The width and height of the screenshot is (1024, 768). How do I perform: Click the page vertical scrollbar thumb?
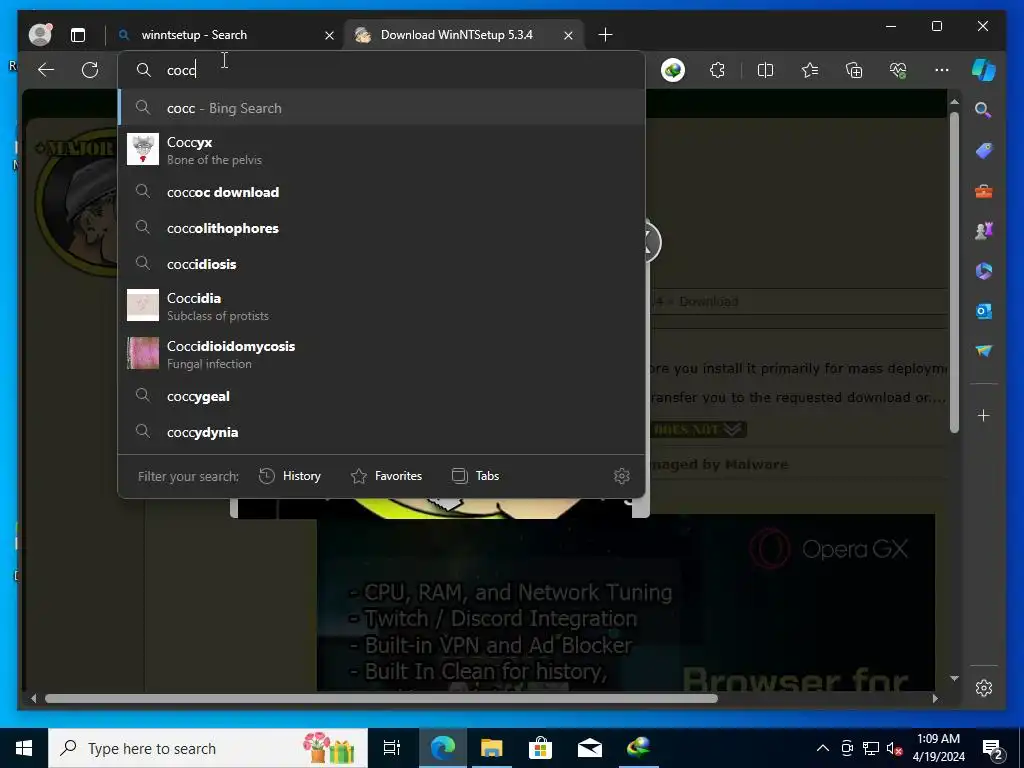954,272
